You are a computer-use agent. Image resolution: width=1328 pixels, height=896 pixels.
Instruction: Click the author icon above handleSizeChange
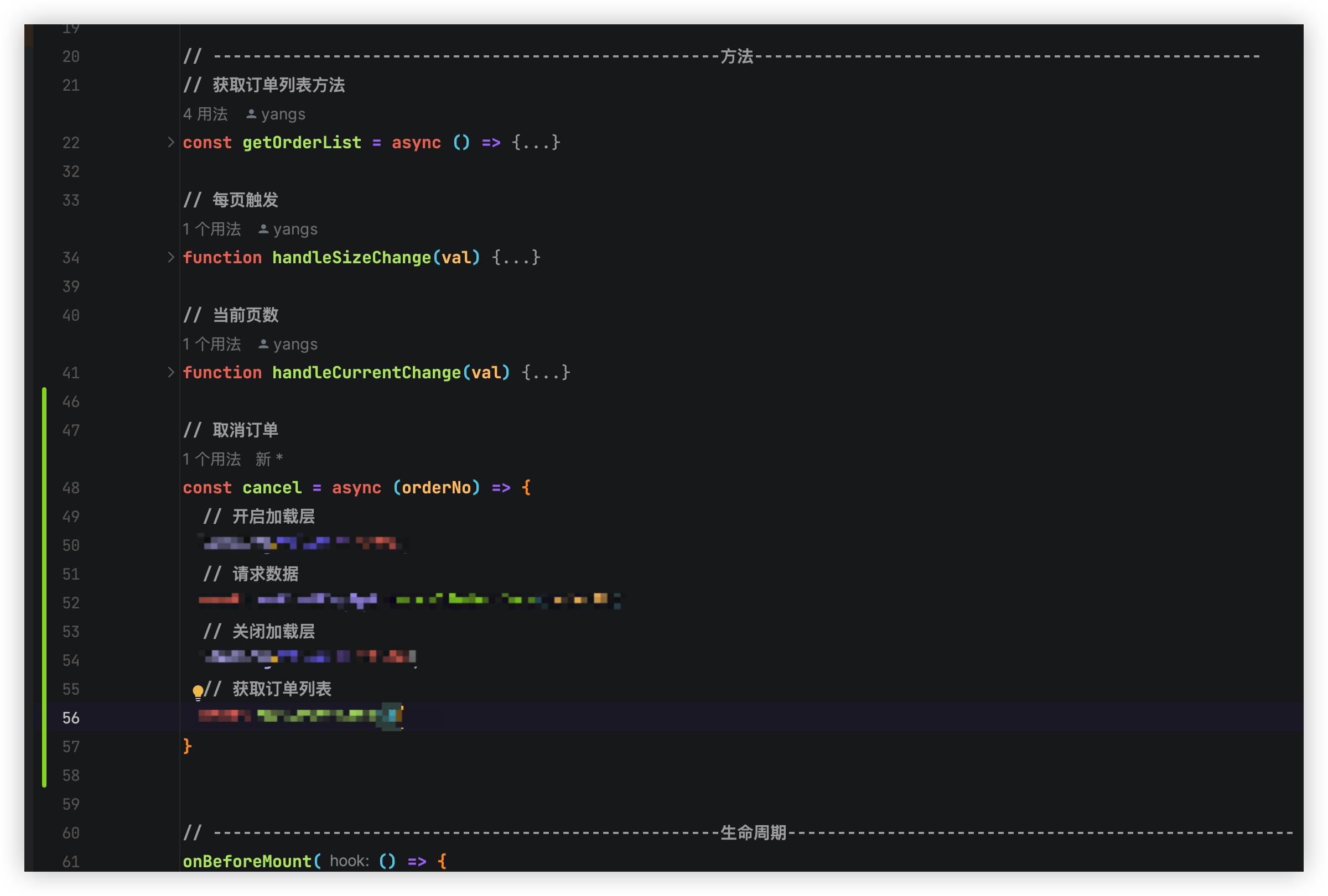coord(263,228)
